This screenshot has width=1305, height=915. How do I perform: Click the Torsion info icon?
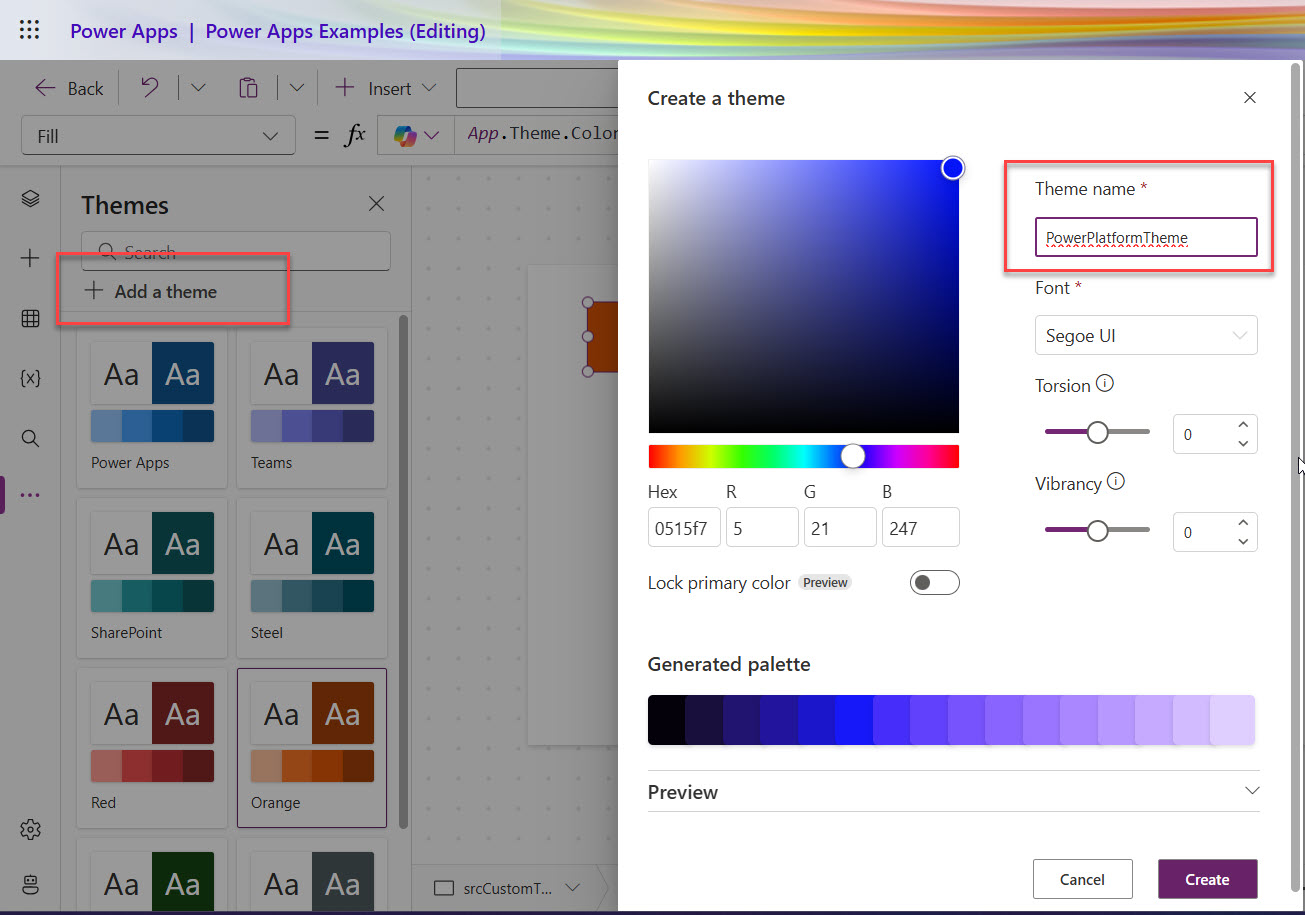[x=1105, y=383]
